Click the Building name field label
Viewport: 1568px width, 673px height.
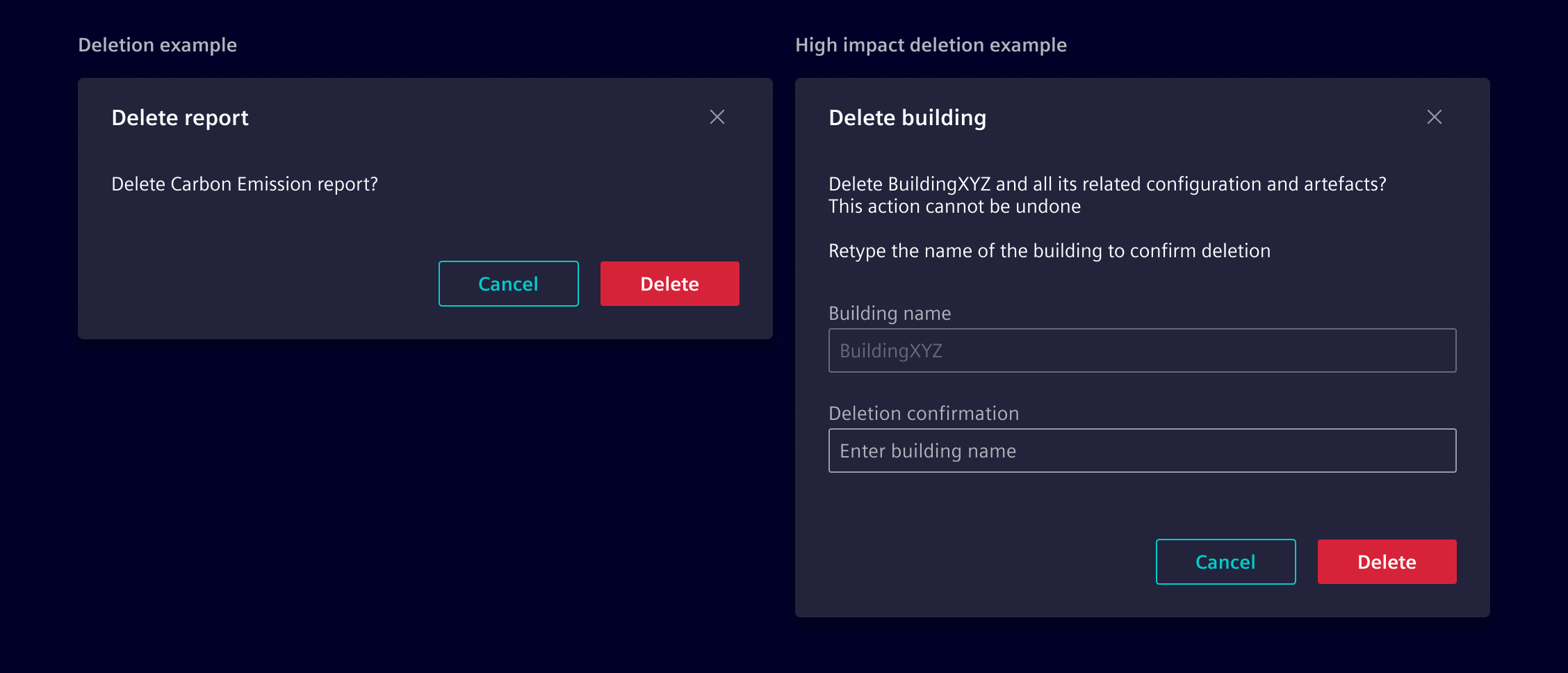point(890,313)
